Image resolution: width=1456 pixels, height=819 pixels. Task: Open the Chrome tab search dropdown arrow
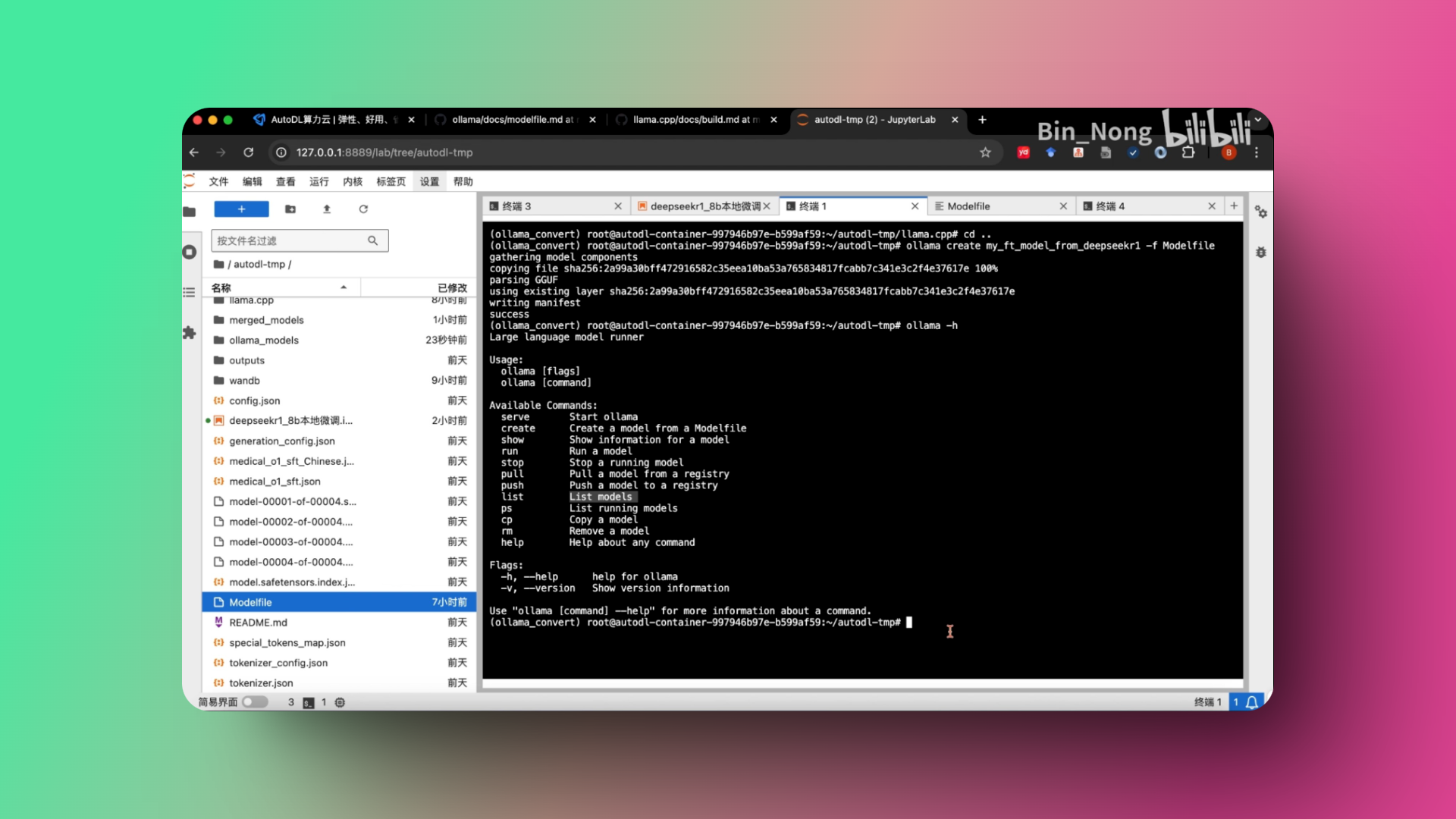1258,120
